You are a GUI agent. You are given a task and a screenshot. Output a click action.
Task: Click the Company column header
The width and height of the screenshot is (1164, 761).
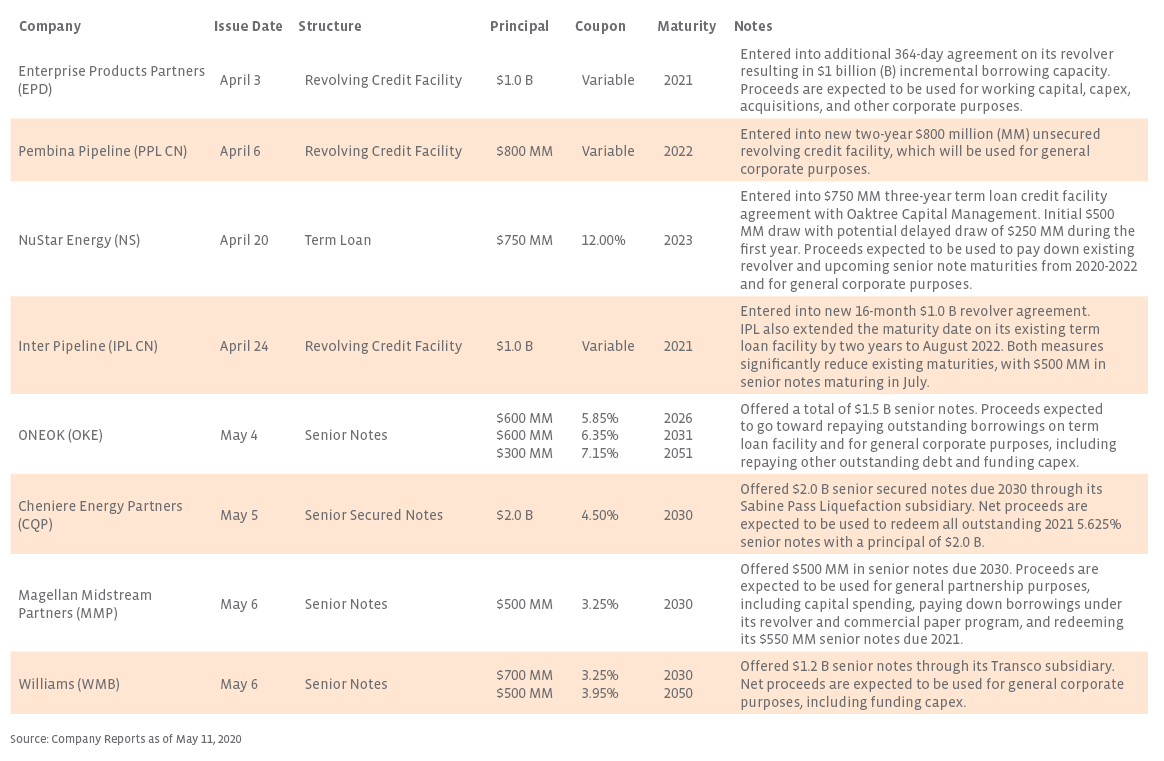coord(49,26)
